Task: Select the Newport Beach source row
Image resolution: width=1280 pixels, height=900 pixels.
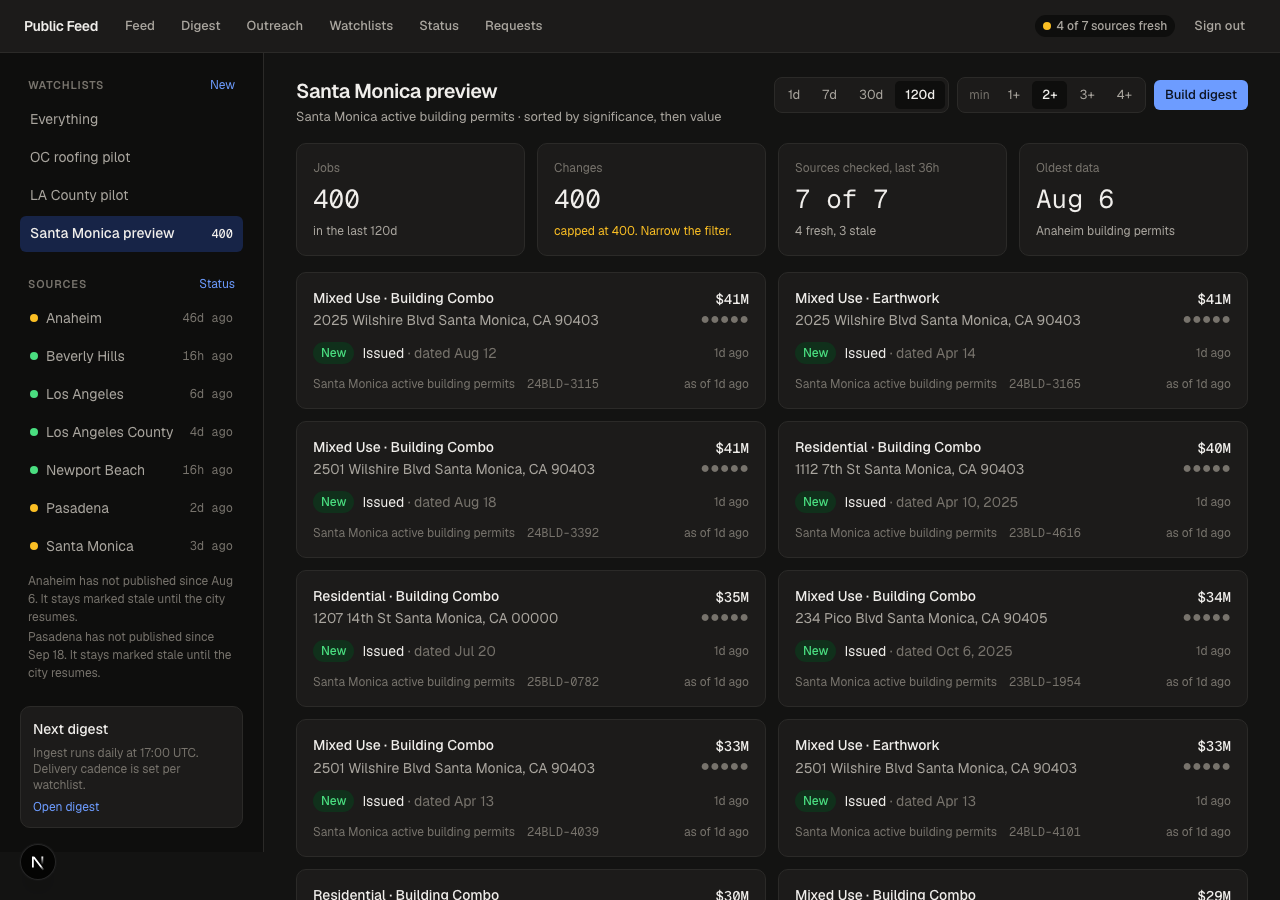Action: 131,470
